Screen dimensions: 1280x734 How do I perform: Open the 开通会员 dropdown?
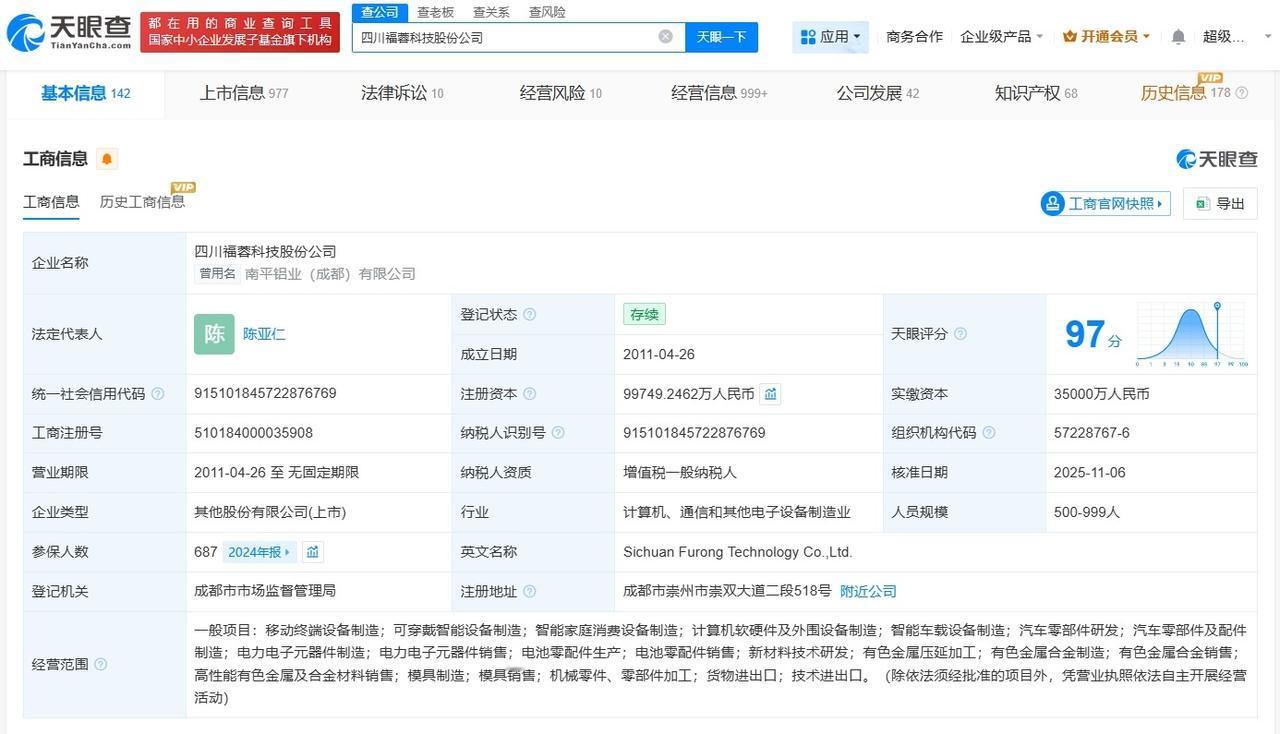(x=1106, y=37)
